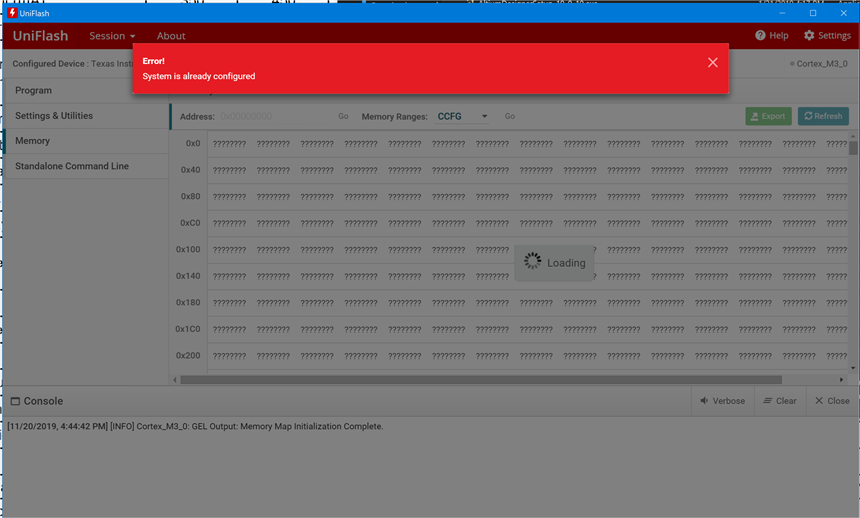Click Go next to the Address field
Viewport: 860px width, 518px height.
point(343,116)
